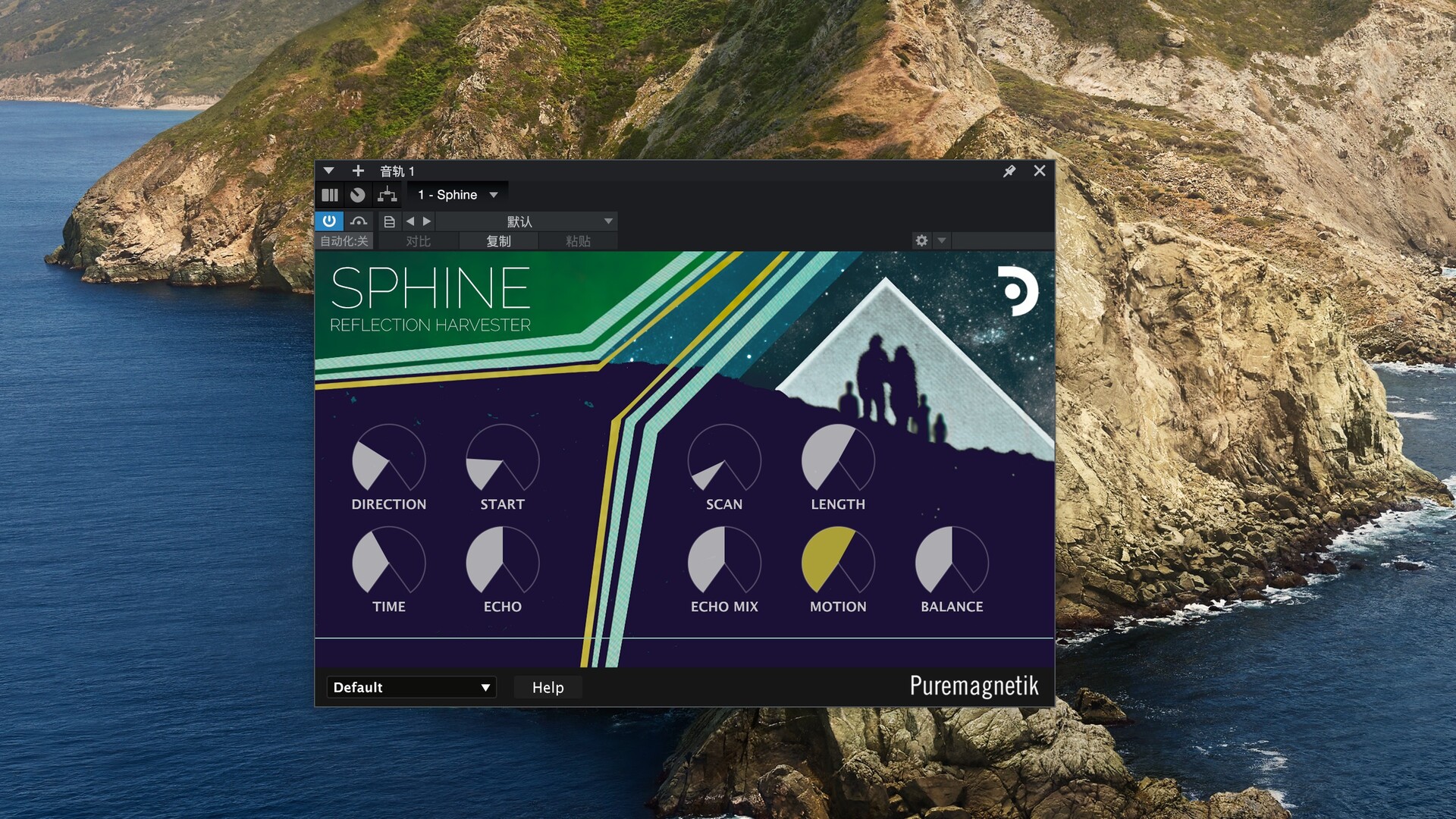Click the Help button

(x=548, y=687)
